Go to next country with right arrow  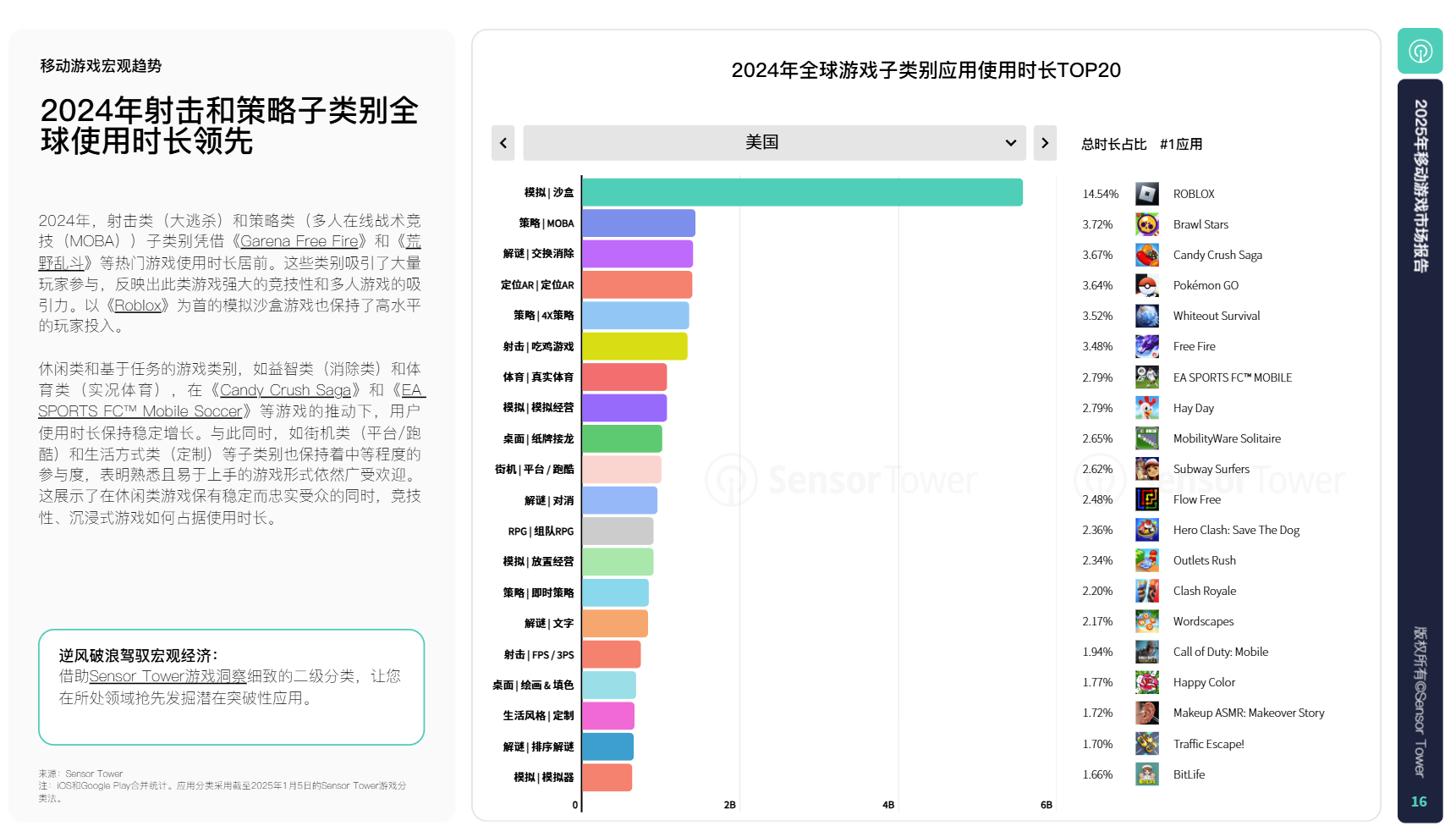pos(1045,143)
